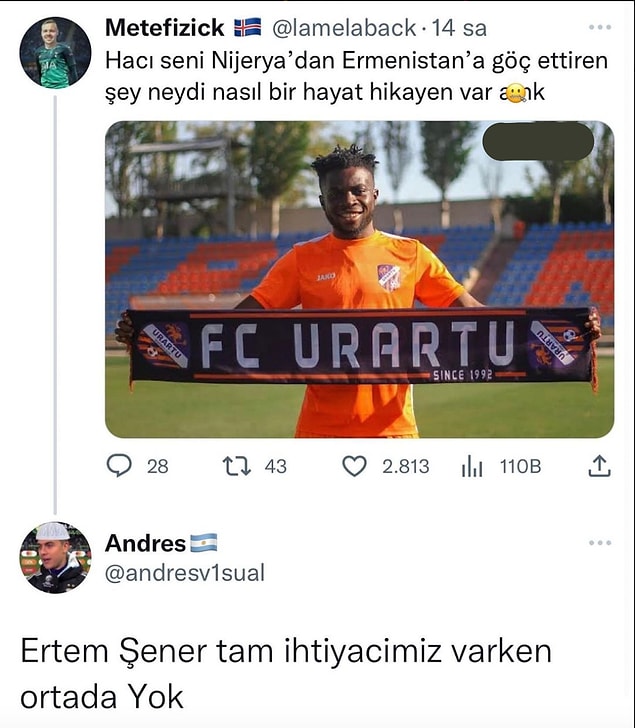Click the retweet arrows icon
Viewport: 635px width, 728px height.
click(x=237, y=466)
